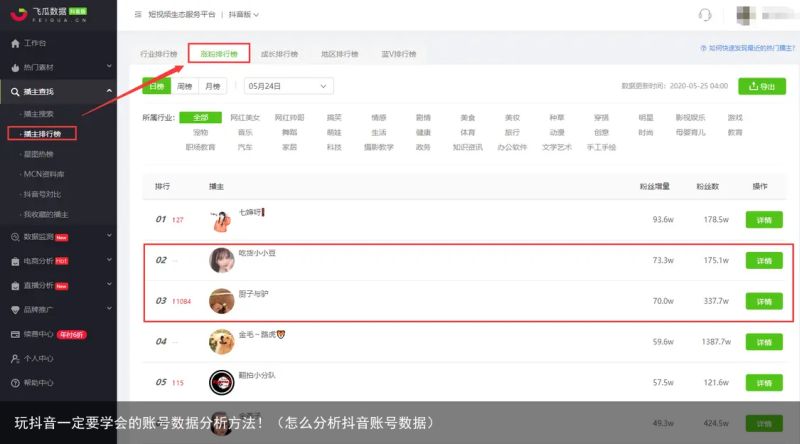The width and height of the screenshot is (800, 444).
Task: Filter by 游戏 industry
Action: click(735, 117)
